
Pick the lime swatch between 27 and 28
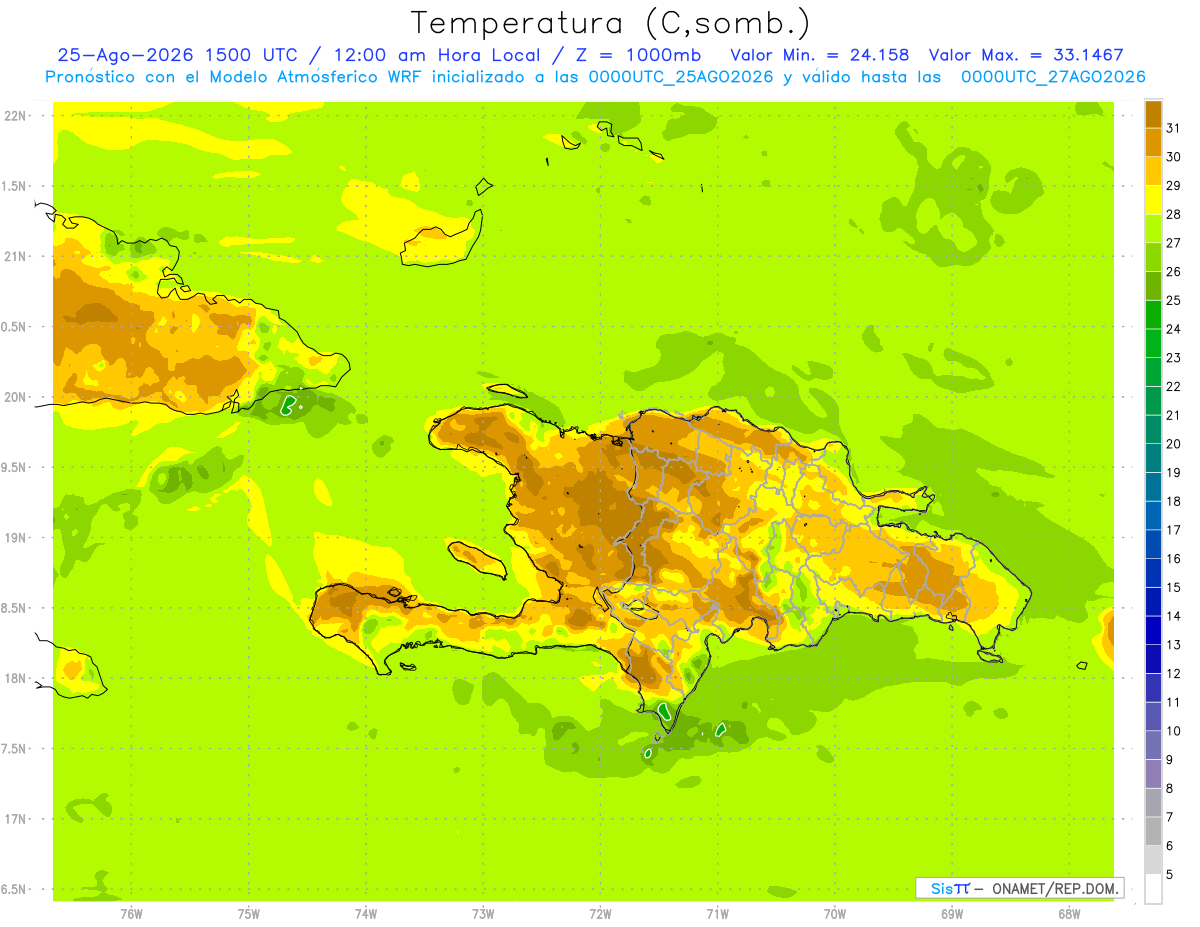click(x=1153, y=228)
